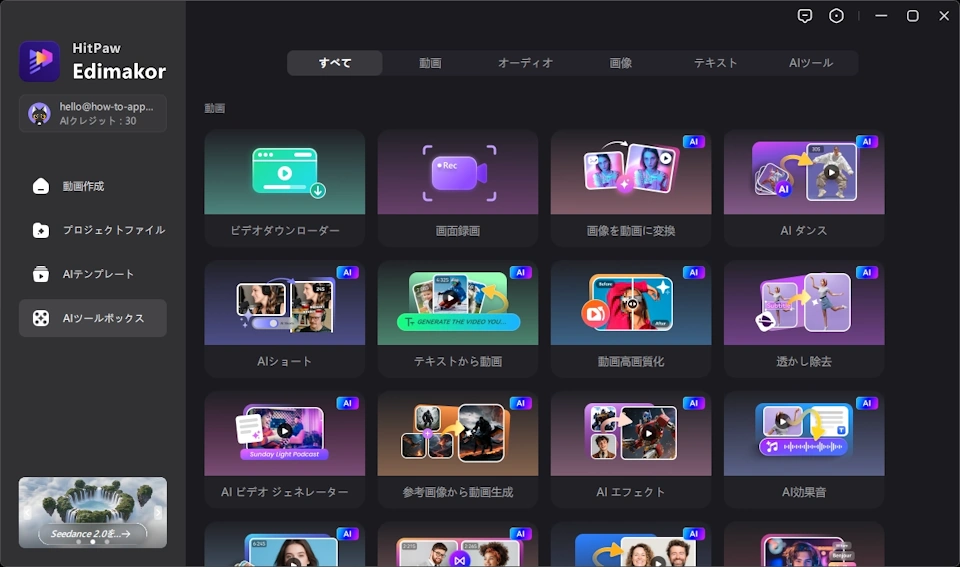The height and width of the screenshot is (567, 960).
Task: Minimize the Edimakor window
Action: (x=881, y=16)
